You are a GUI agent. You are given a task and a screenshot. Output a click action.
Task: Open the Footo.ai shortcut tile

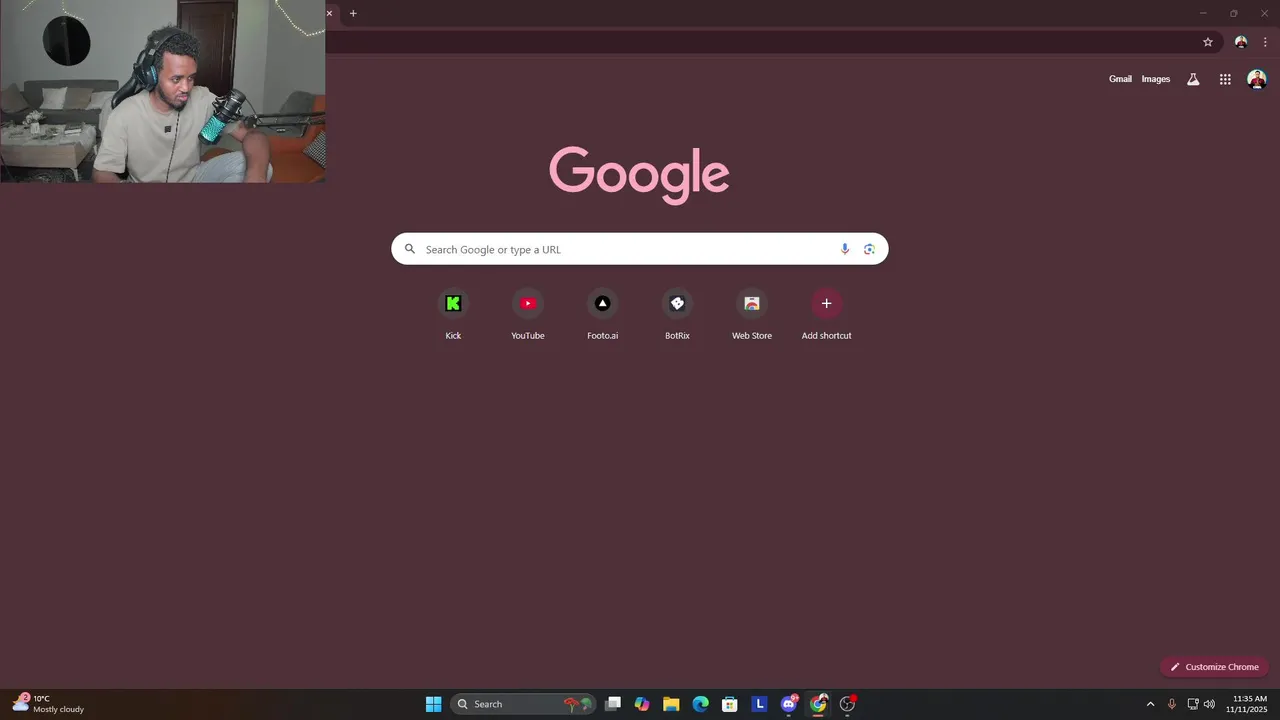(x=602, y=315)
